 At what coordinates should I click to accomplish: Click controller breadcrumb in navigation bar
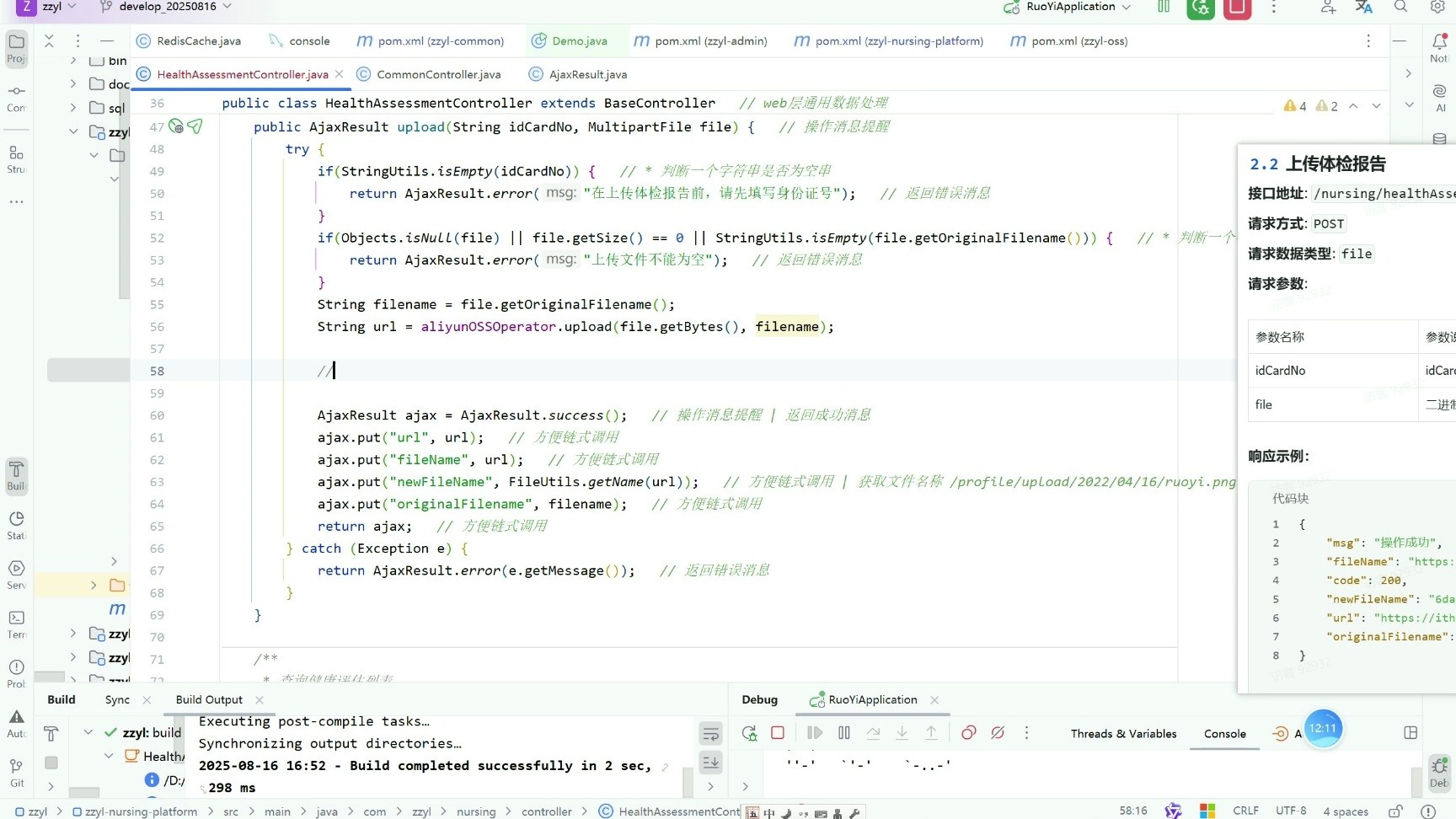point(546,811)
